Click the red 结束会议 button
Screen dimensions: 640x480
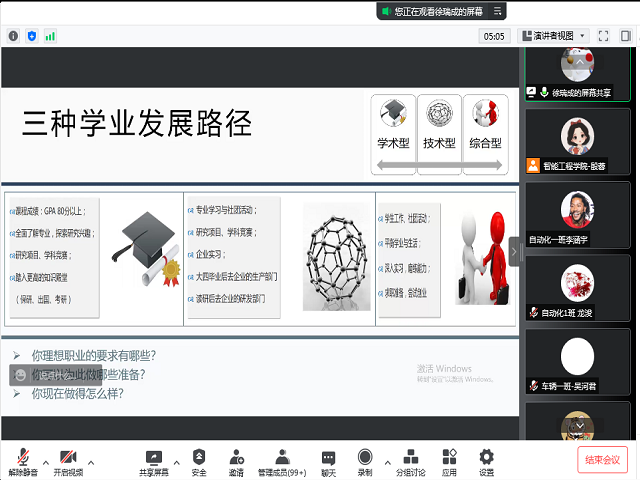tap(602, 460)
